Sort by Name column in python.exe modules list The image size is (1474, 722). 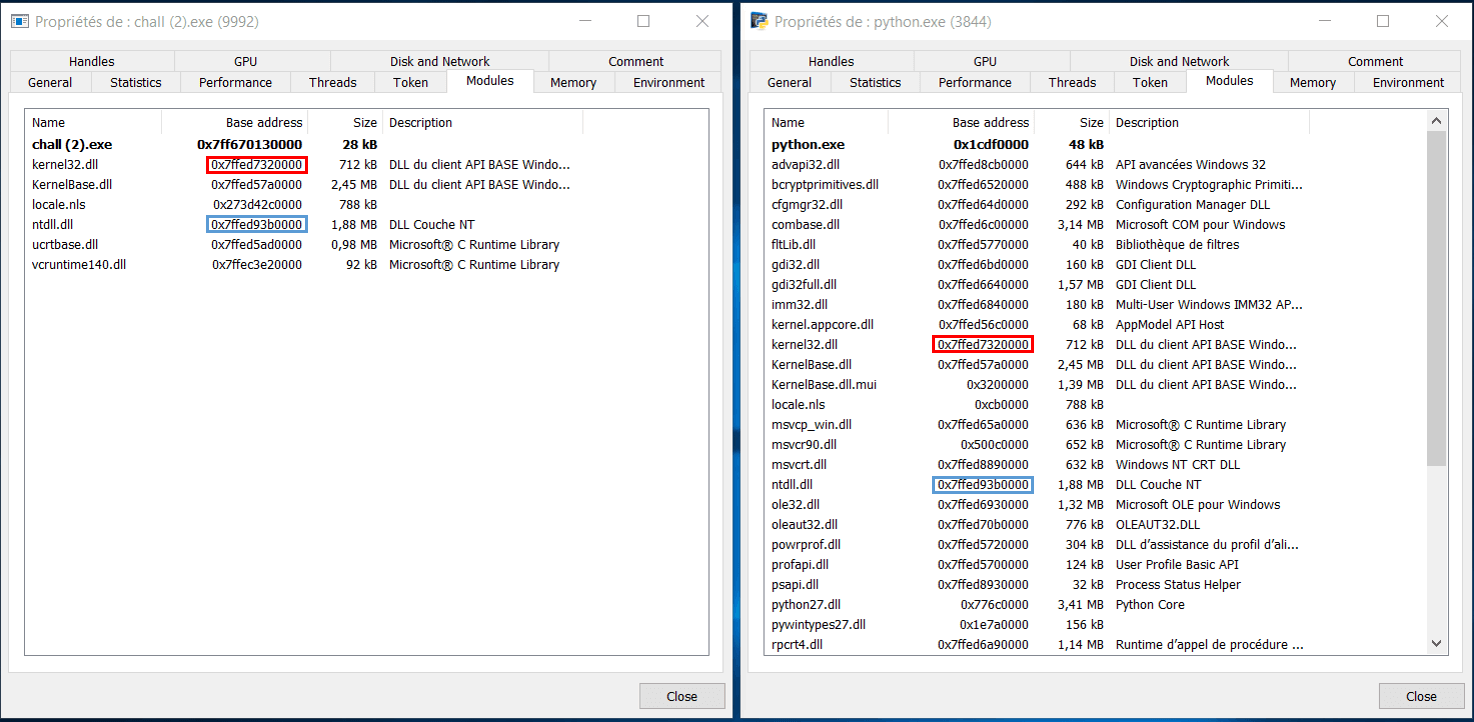tap(827, 122)
